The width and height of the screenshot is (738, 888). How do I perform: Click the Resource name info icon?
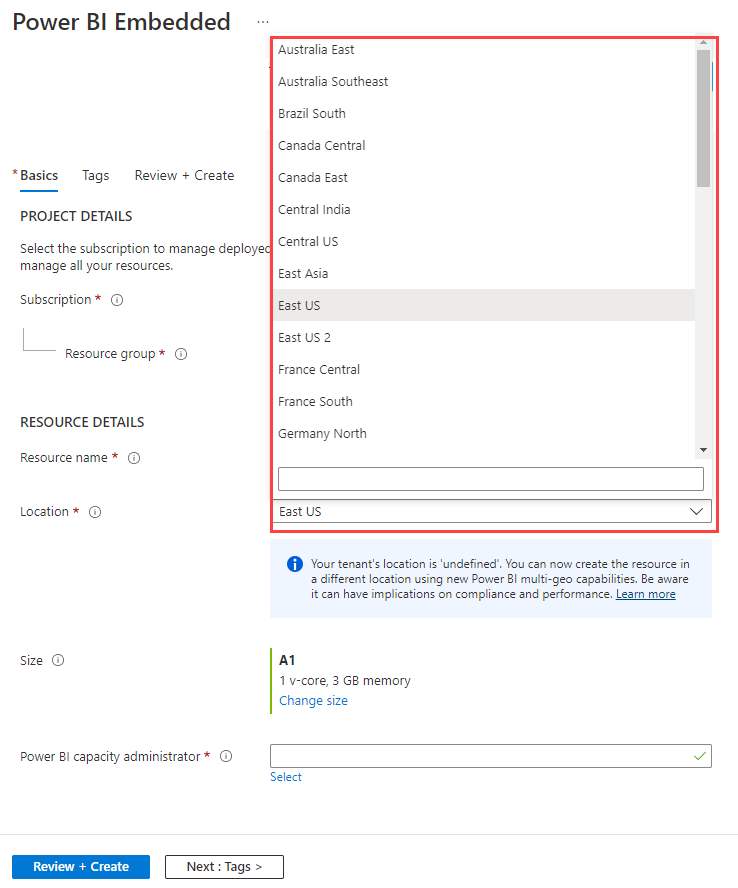(x=134, y=458)
